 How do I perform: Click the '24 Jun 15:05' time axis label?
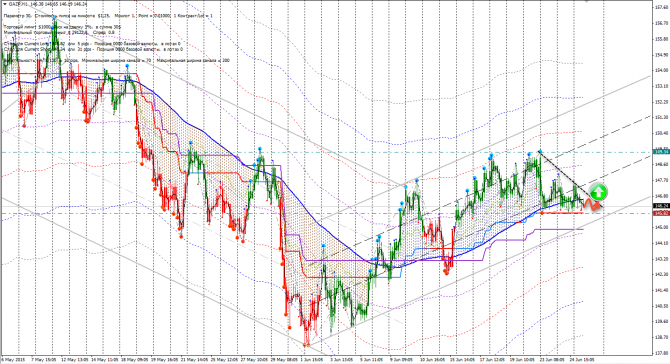tap(582, 360)
